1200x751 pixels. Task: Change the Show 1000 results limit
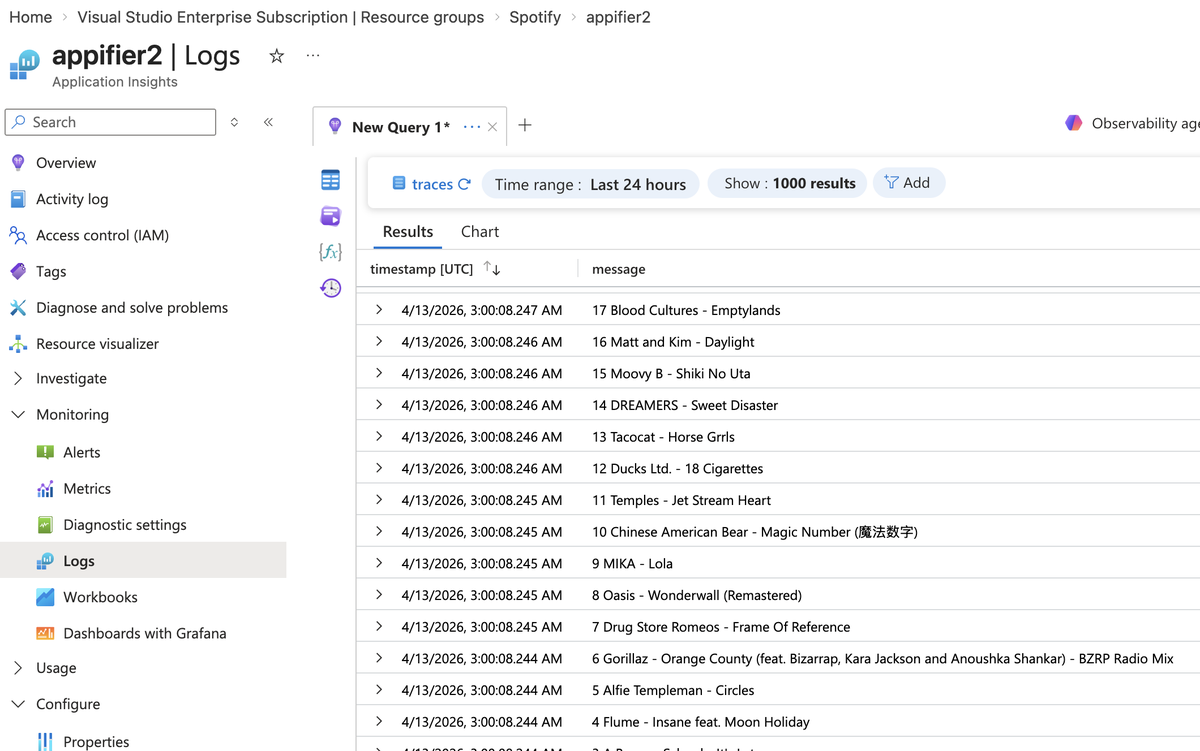[788, 184]
